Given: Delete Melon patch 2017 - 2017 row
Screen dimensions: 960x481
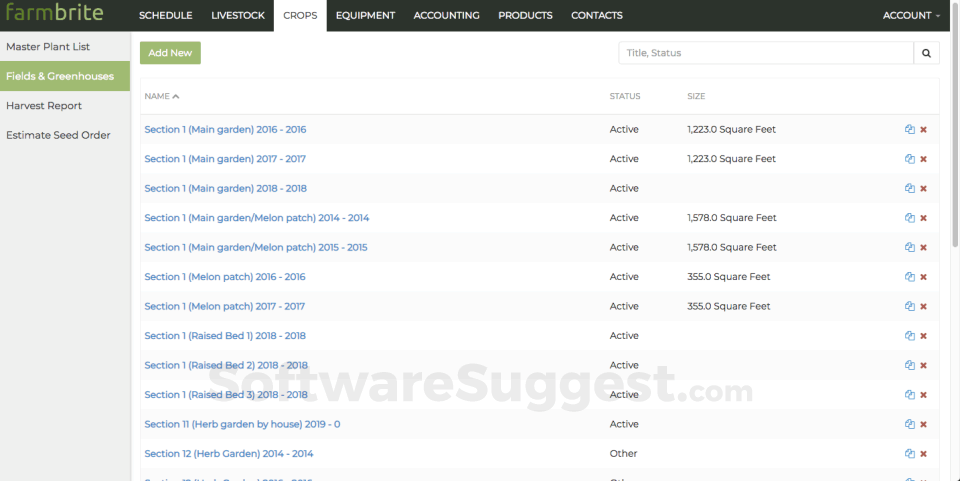Looking at the screenshot, I should coord(923,306).
